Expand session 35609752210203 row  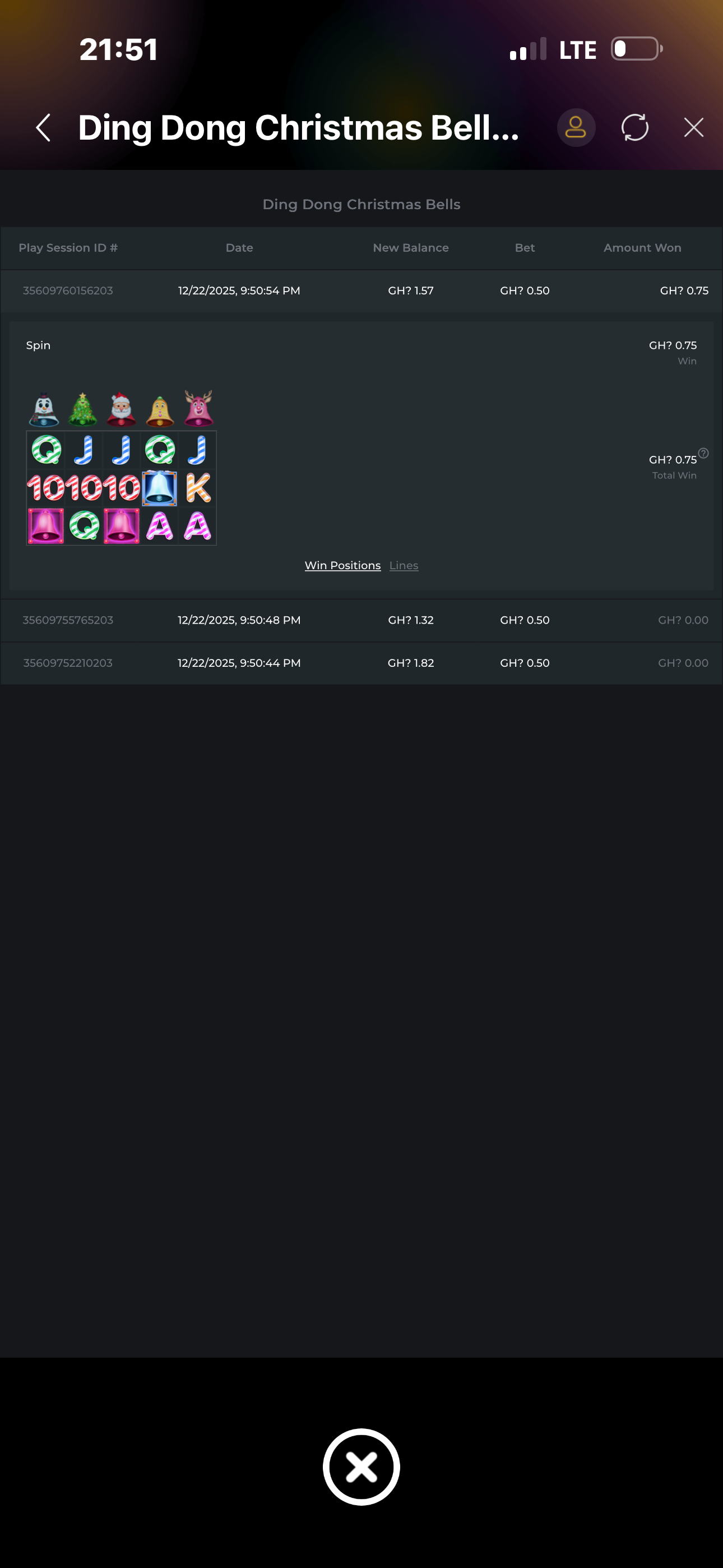361,663
